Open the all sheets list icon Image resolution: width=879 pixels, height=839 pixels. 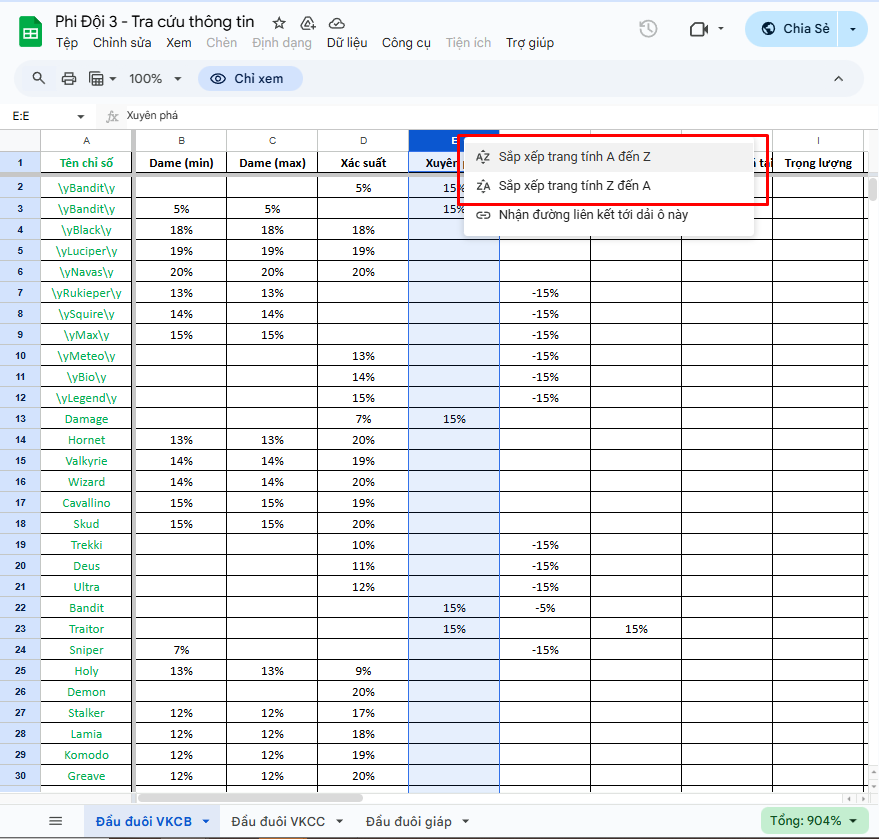[x=56, y=821]
